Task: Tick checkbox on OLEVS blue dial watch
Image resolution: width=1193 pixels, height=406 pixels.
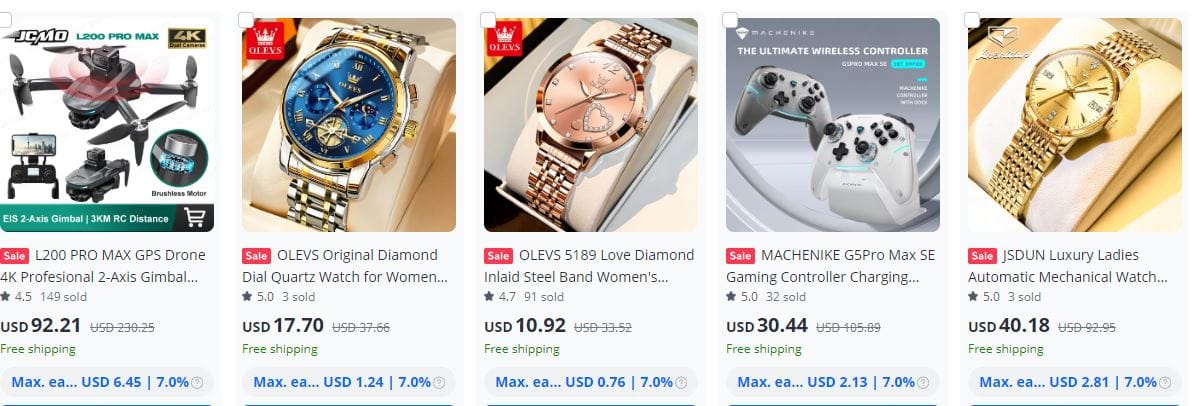Action: click(x=246, y=20)
